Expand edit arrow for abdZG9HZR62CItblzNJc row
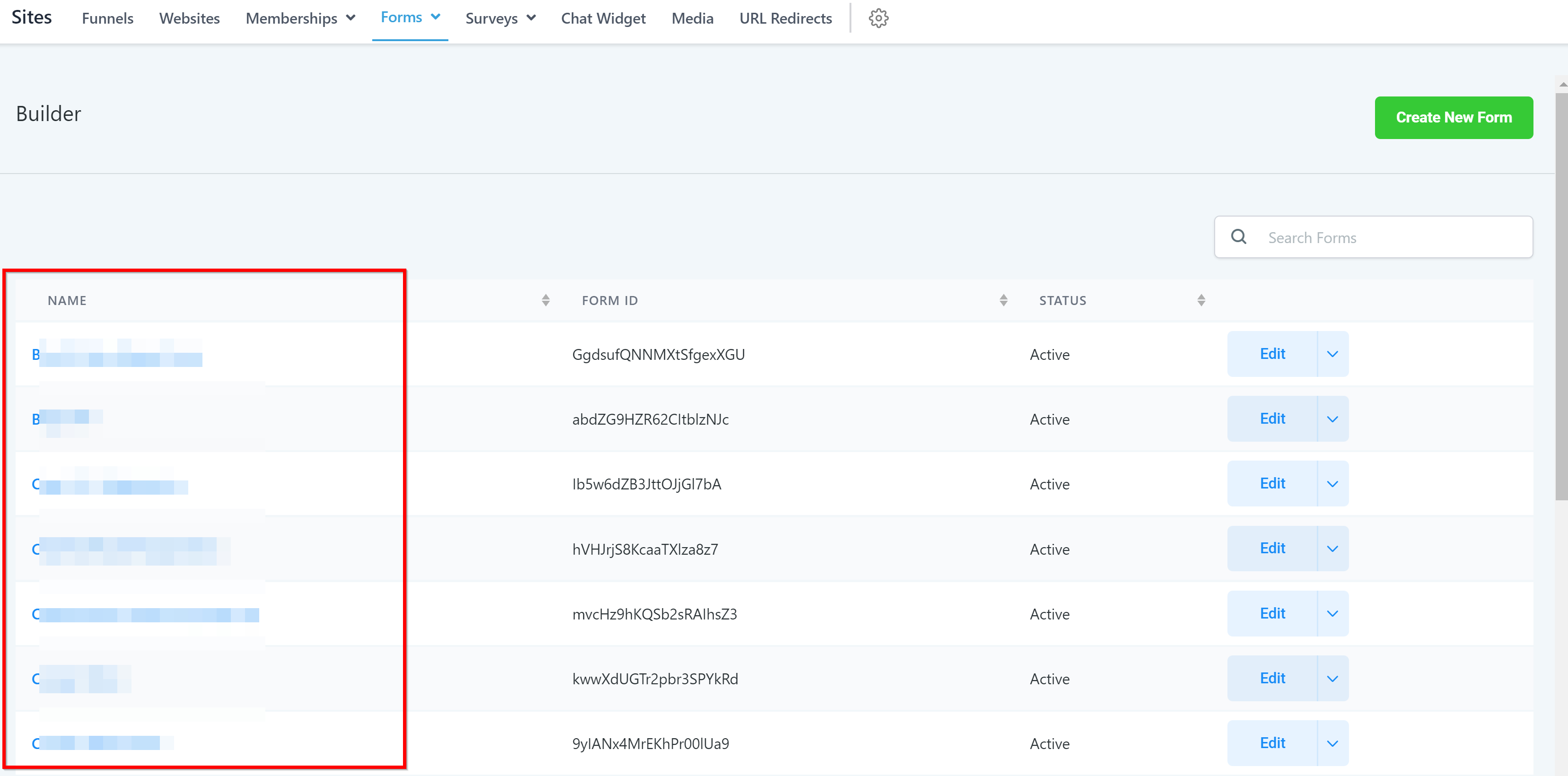Viewport: 1568px width, 776px height. point(1332,419)
